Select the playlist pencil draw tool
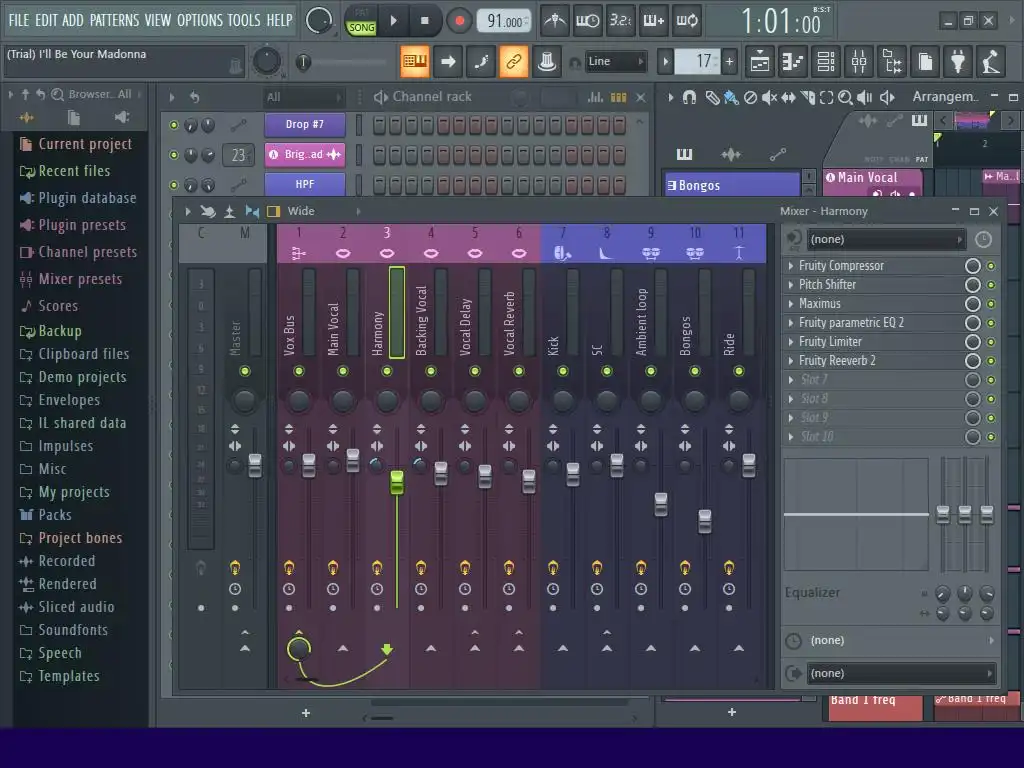This screenshot has width=1024, height=768. (x=712, y=97)
